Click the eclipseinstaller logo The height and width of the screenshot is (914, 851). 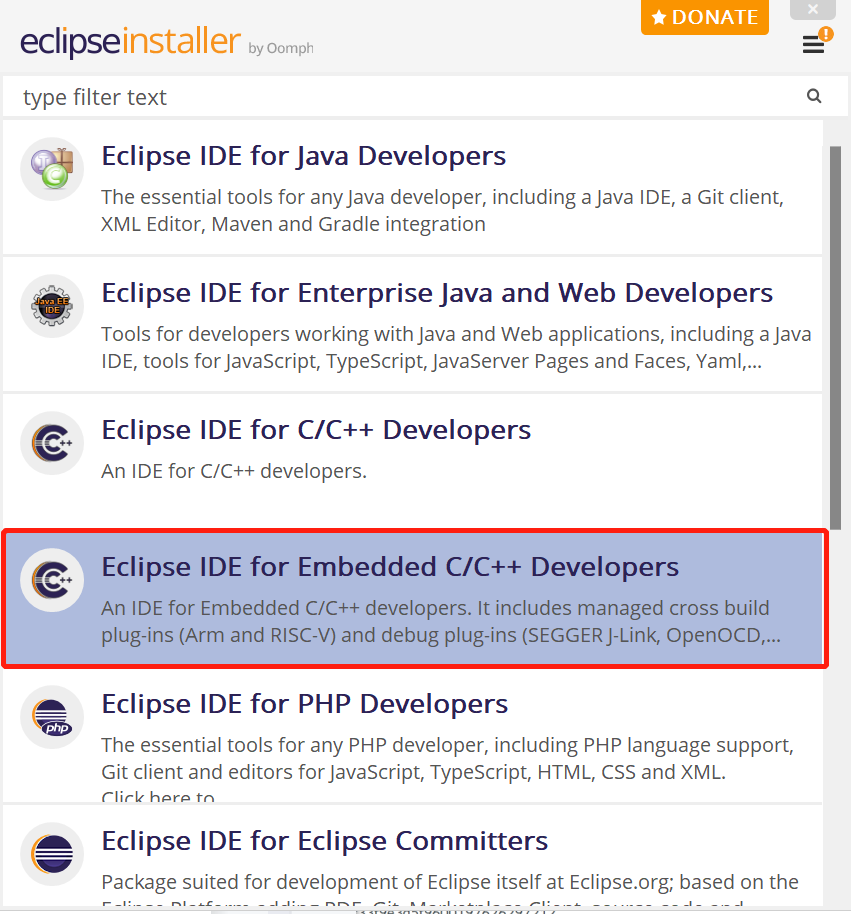130,43
